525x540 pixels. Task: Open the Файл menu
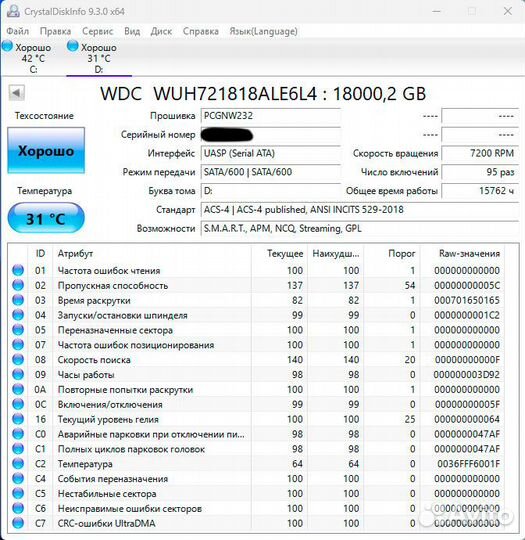(18, 31)
